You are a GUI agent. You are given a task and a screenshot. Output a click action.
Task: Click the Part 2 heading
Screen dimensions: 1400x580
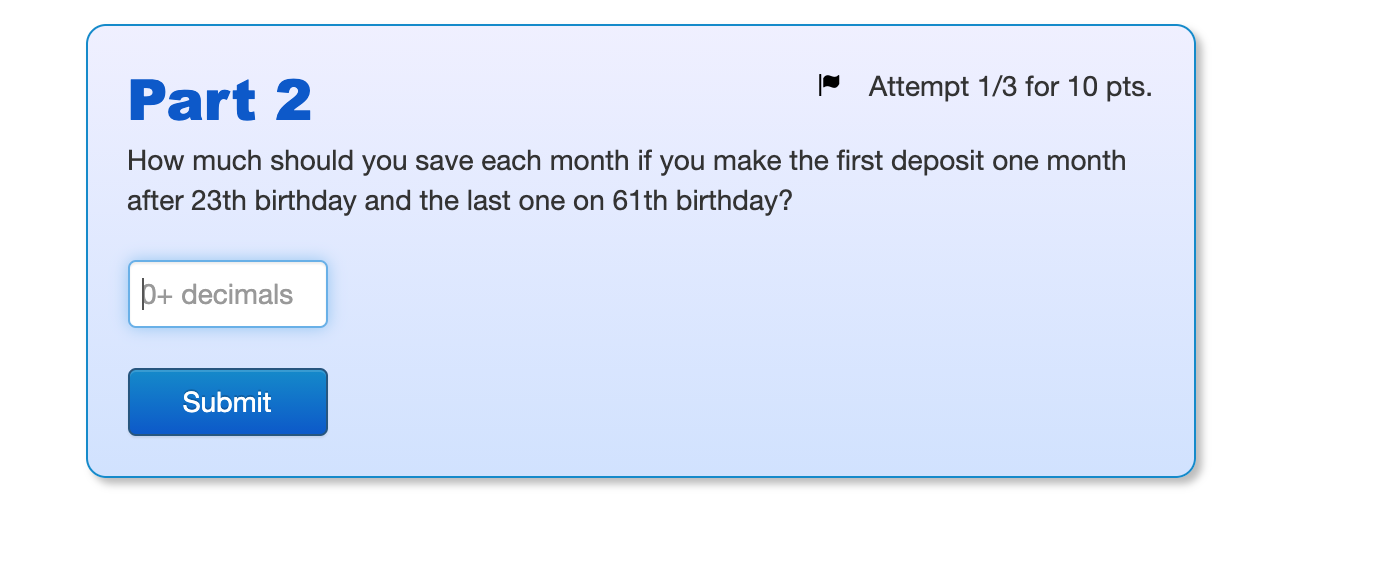click(219, 99)
